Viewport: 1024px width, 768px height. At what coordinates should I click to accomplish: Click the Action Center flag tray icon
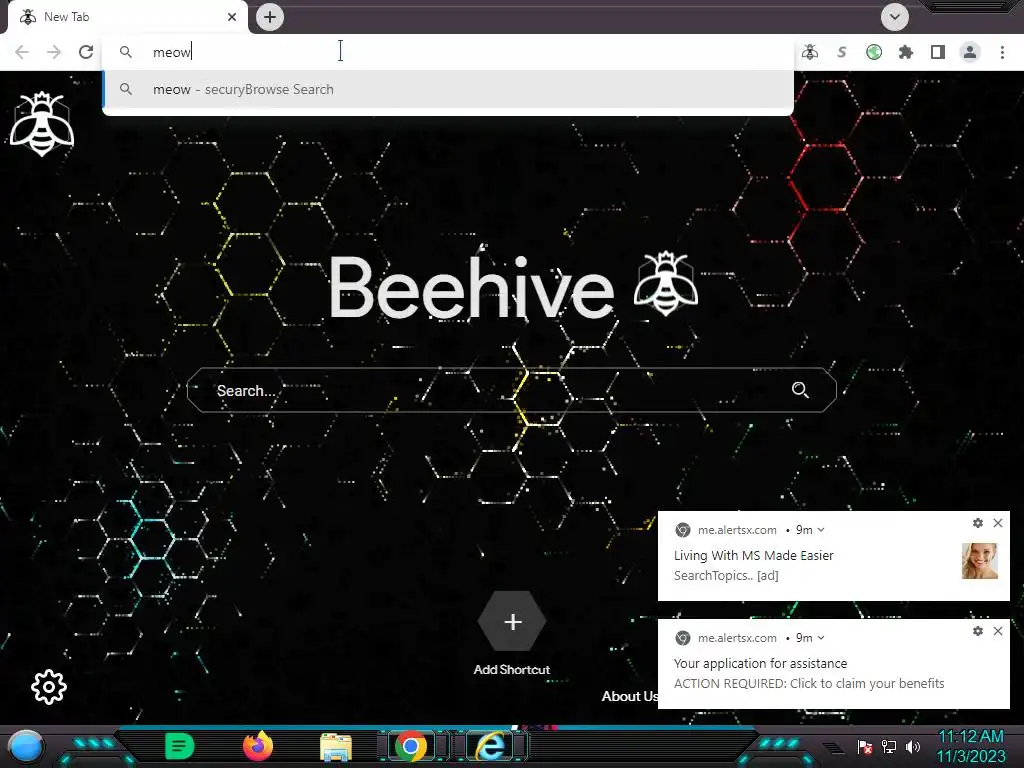click(865, 746)
